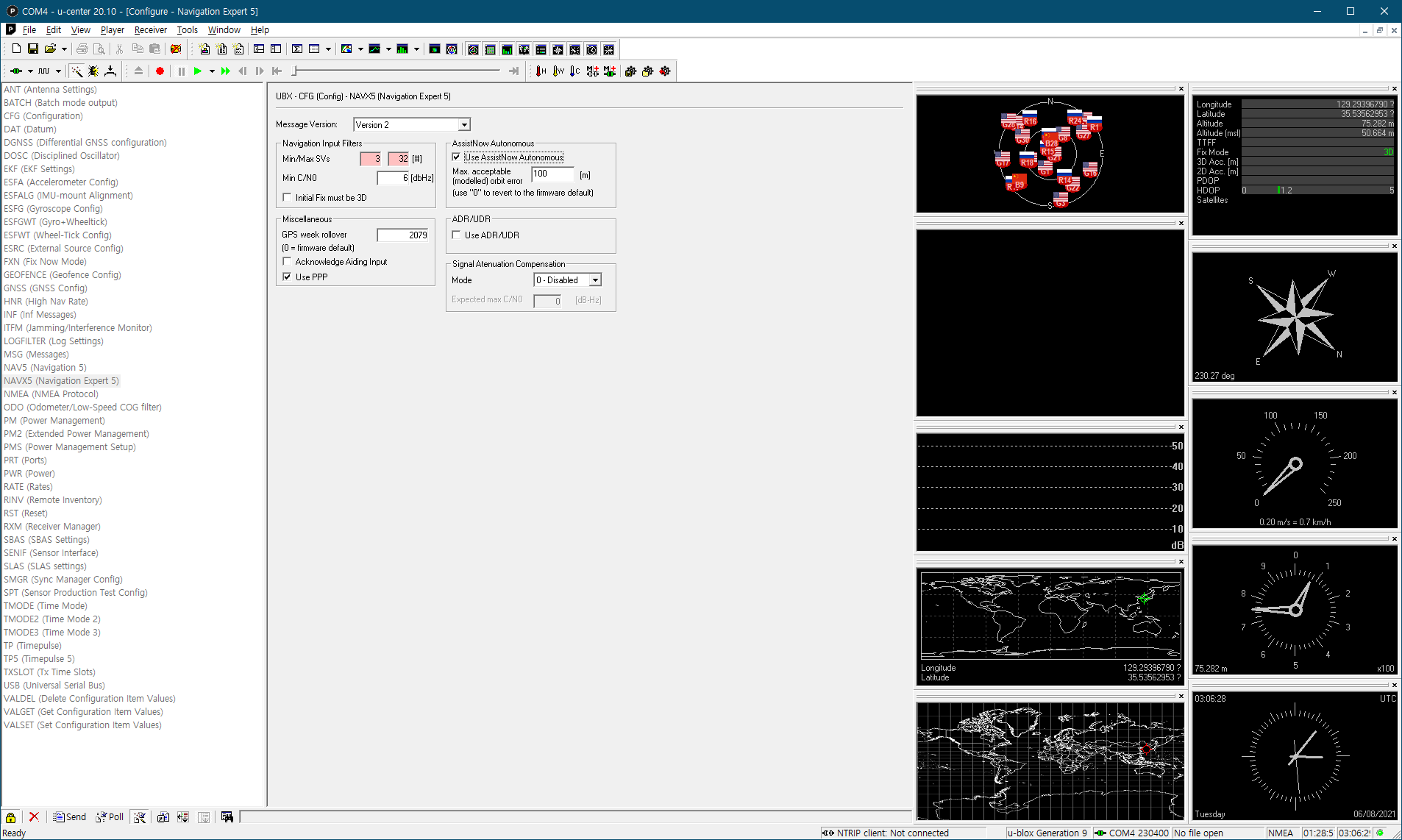The height and width of the screenshot is (840, 1402).
Task: Expand the histogram view dropdown arrow
Action: [x=416, y=49]
